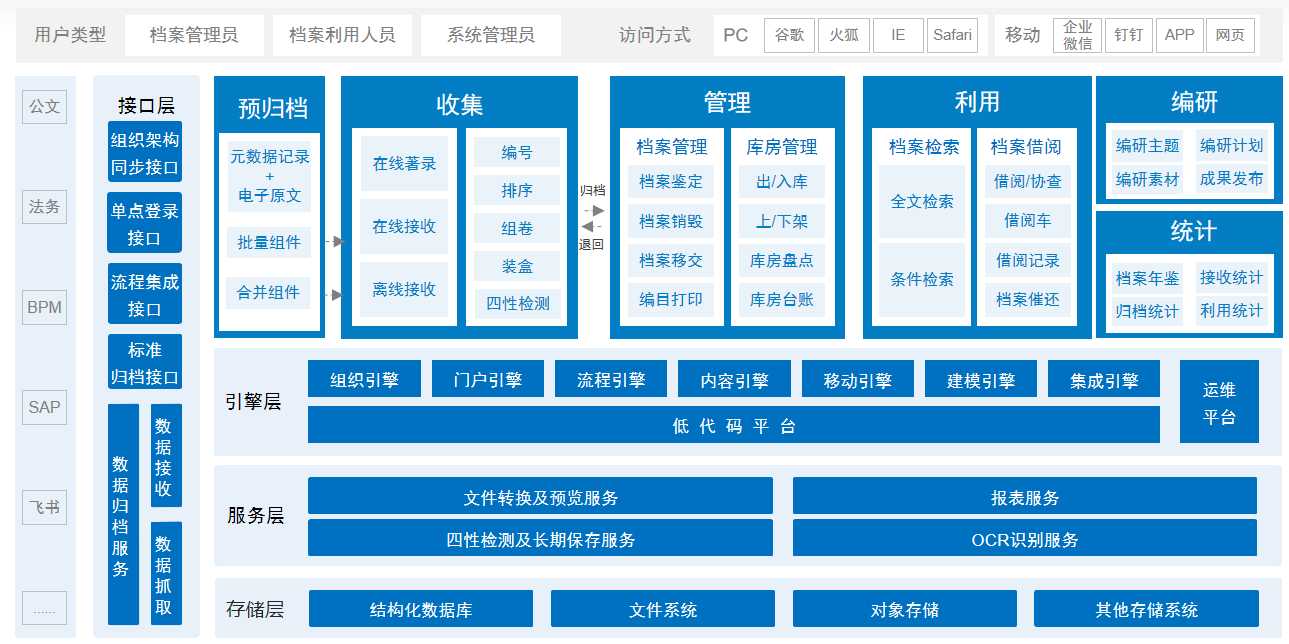This screenshot has width=1289, height=644.
Task: Select the 结构化数据库 storage block
Action: click(x=421, y=609)
